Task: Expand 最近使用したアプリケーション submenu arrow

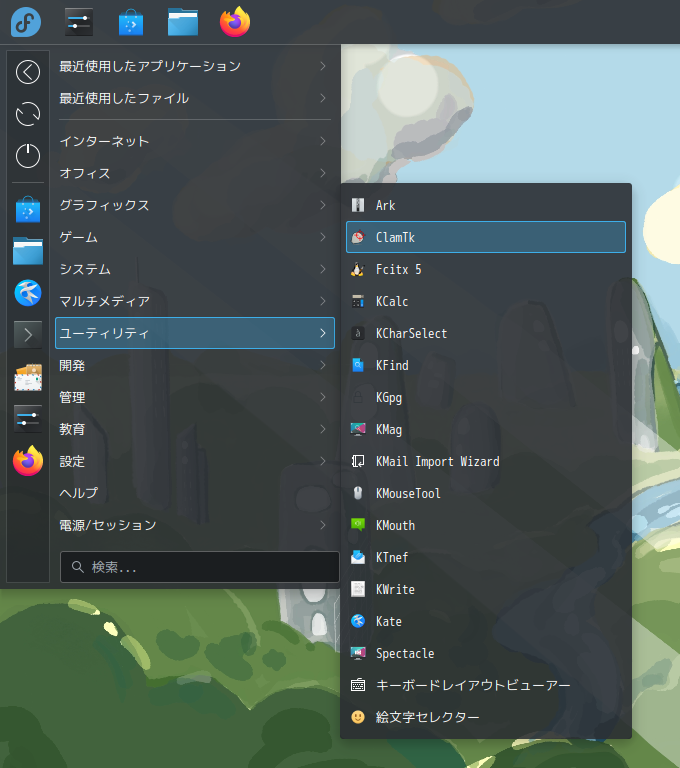Action: [x=323, y=66]
